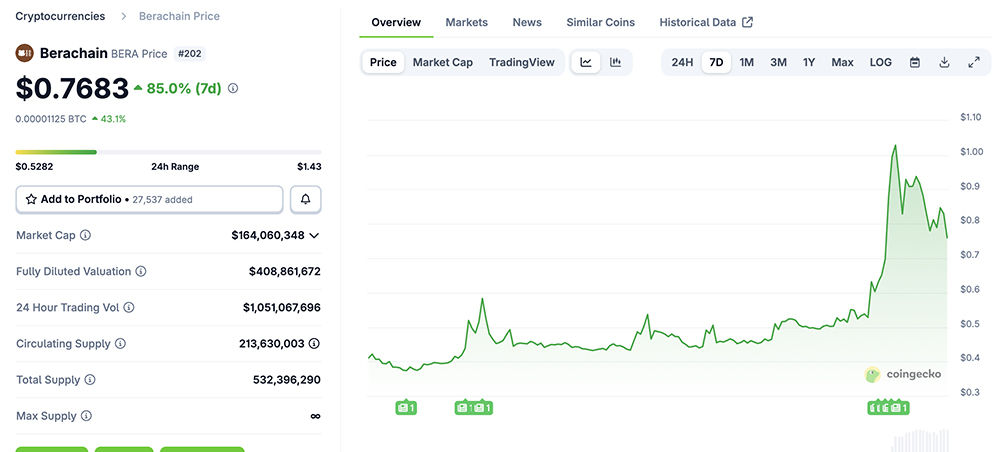
Task: Click Add to Portfolio button
Action: point(149,200)
